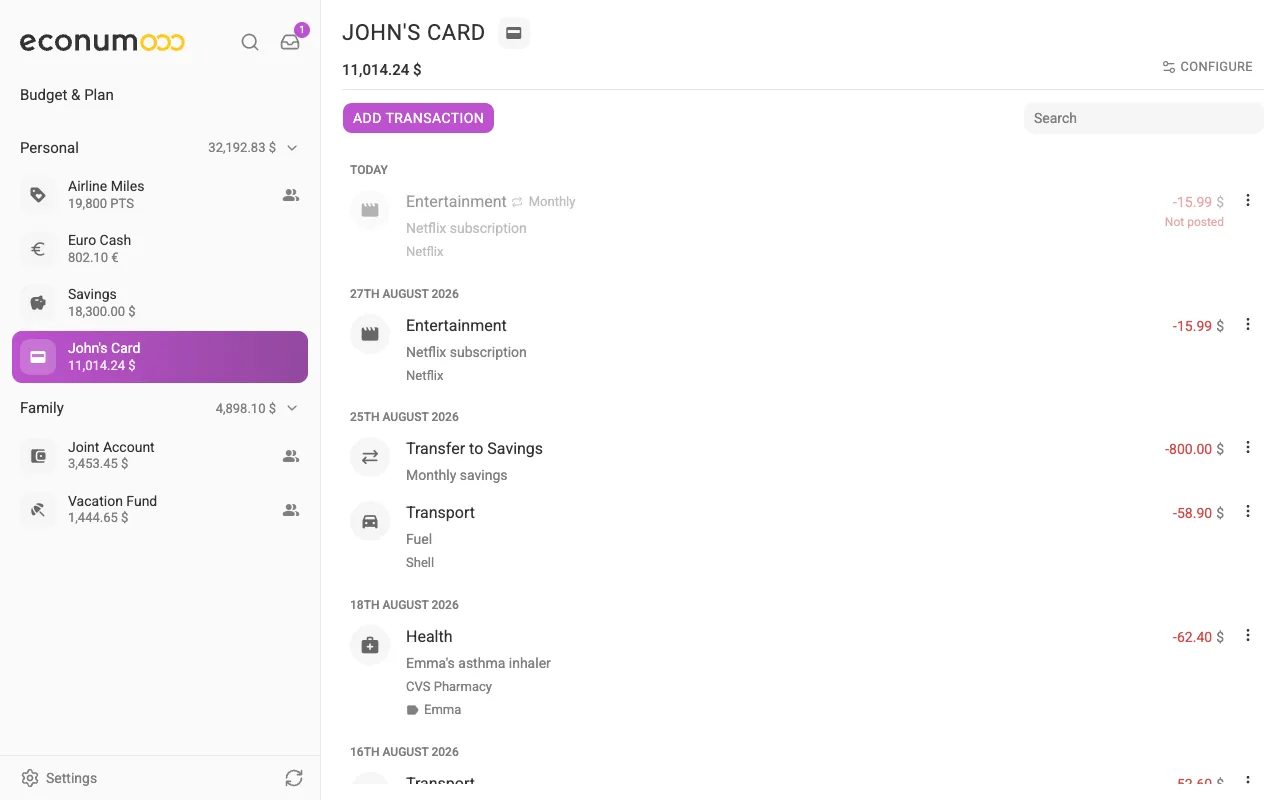Click the 11,014.24 $ header balance
Viewport: 1280px width, 800px height.
(382, 70)
